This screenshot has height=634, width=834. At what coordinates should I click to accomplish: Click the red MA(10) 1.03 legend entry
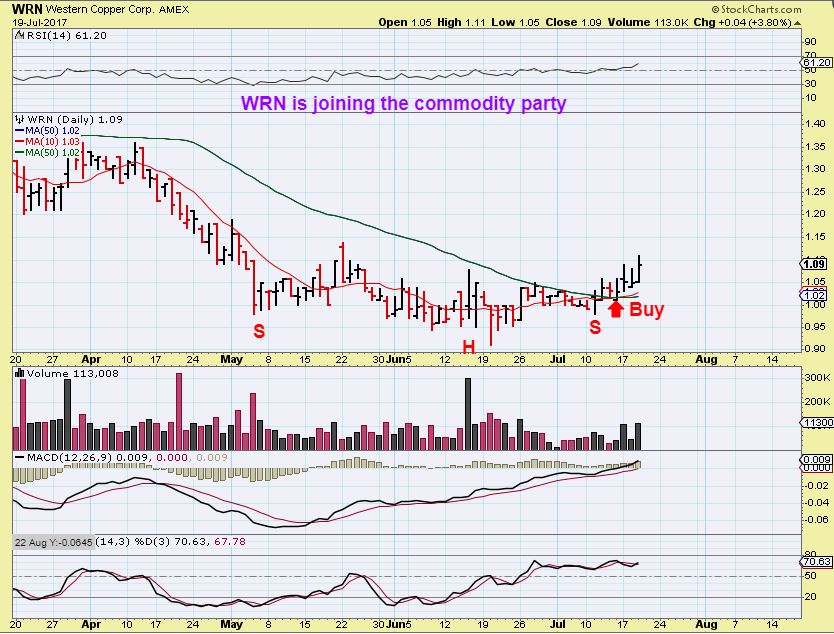47,141
